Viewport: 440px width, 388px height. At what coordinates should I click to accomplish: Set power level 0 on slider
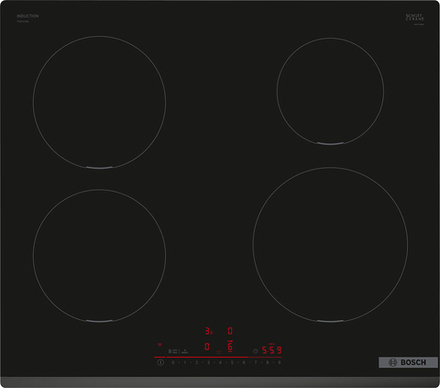pyautogui.click(x=173, y=362)
